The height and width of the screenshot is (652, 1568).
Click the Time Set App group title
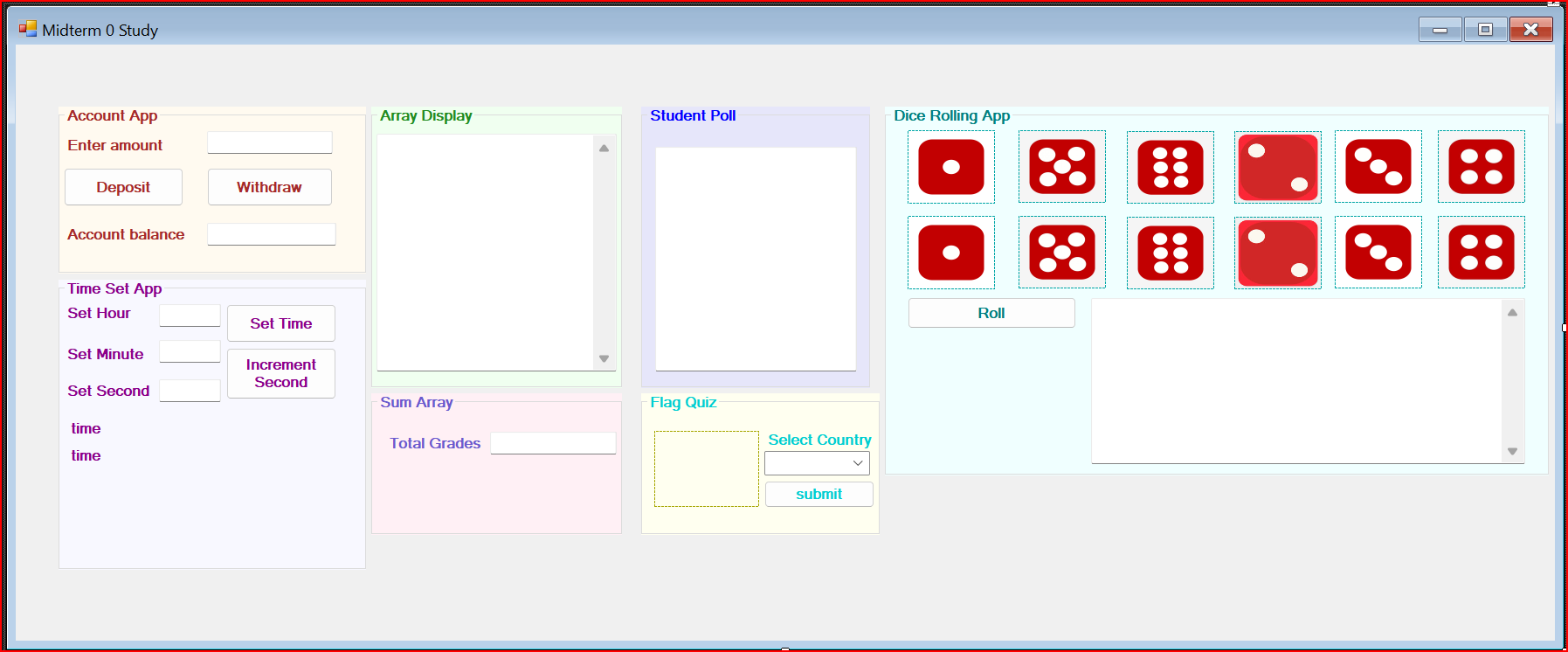(114, 288)
